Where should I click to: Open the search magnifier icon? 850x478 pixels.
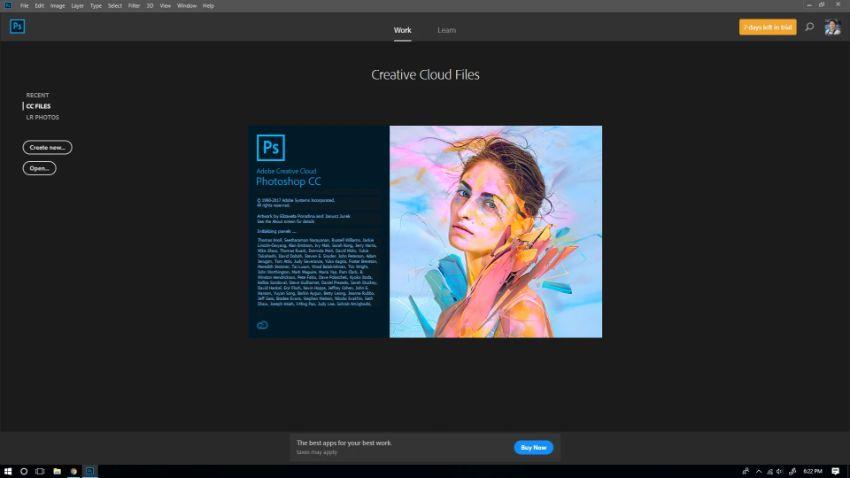pyautogui.click(x=809, y=27)
